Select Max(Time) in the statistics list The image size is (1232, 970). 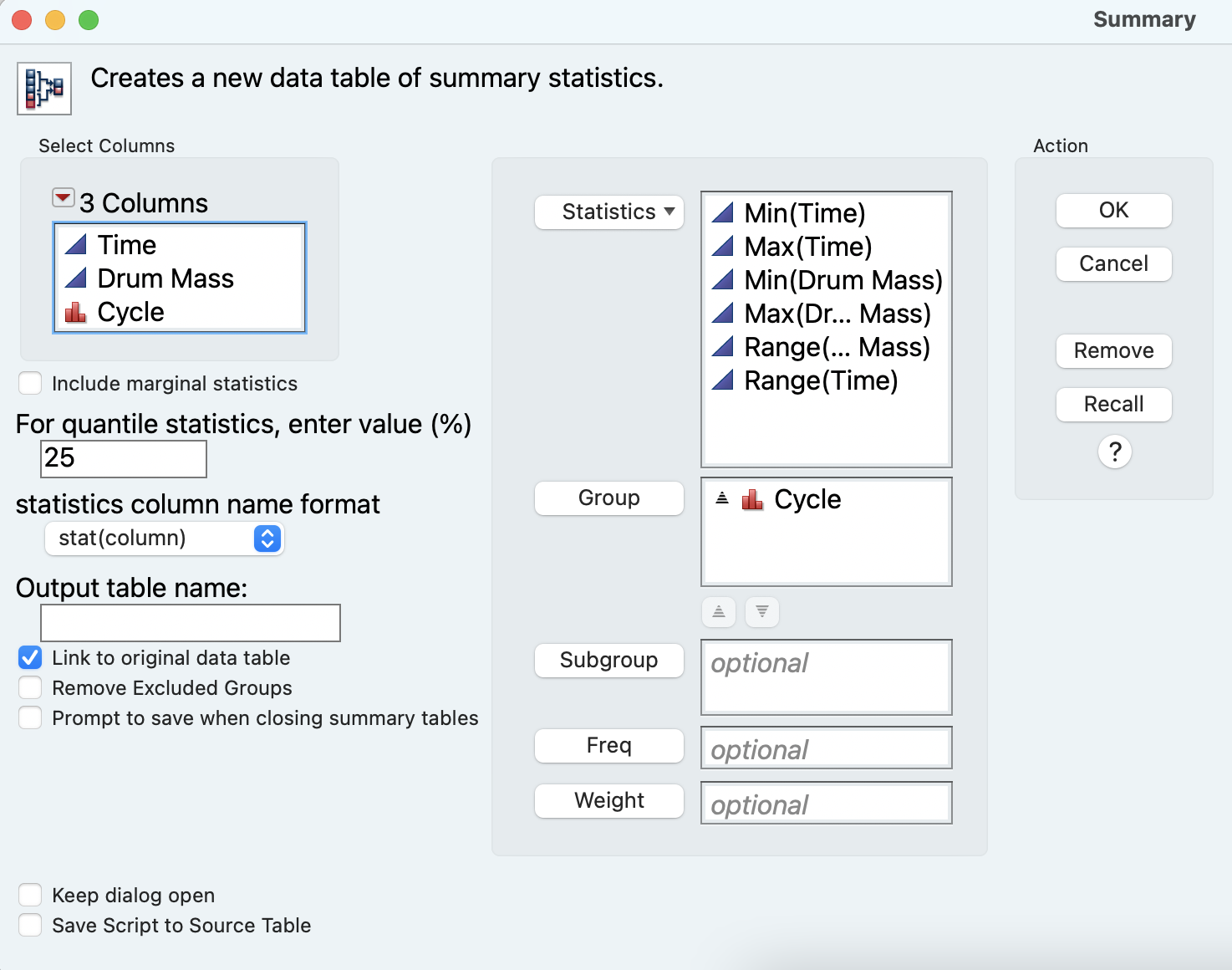point(808,247)
